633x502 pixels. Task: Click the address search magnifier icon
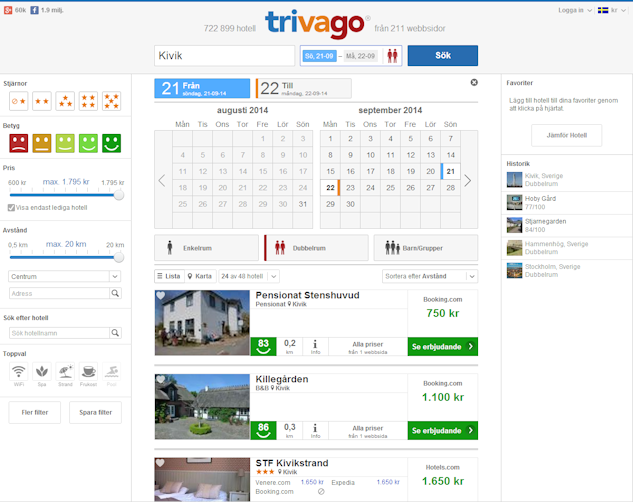click(x=115, y=293)
